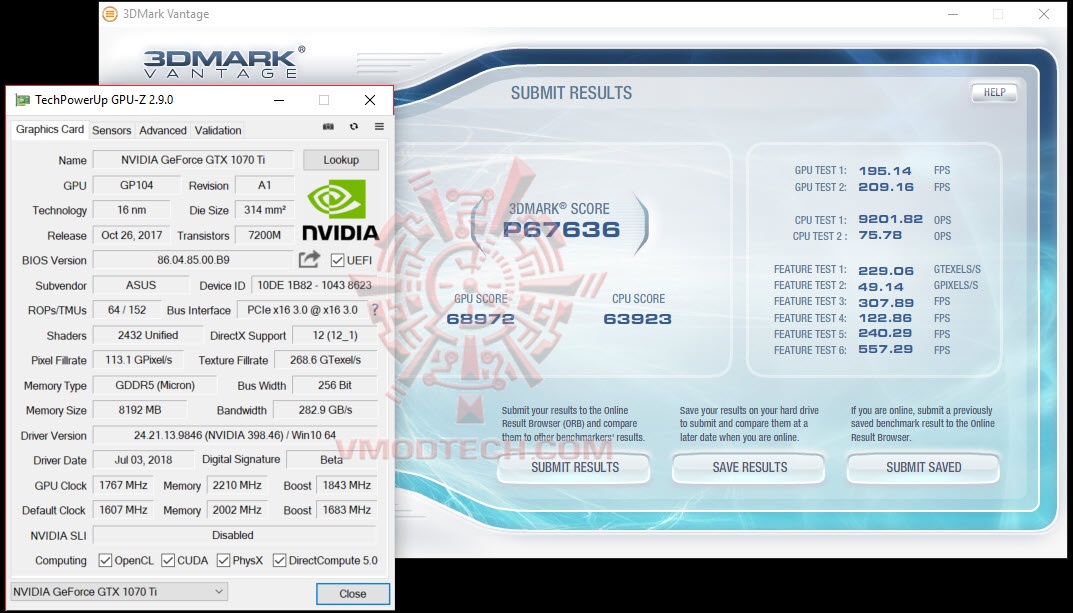Click the Lookup button
Image resolution: width=1073 pixels, height=613 pixels.
pos(341,160)
